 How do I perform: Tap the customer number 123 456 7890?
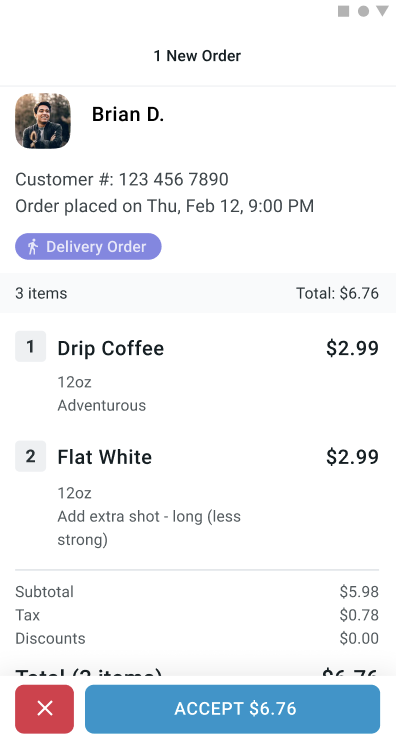click(x=173, y=179)
